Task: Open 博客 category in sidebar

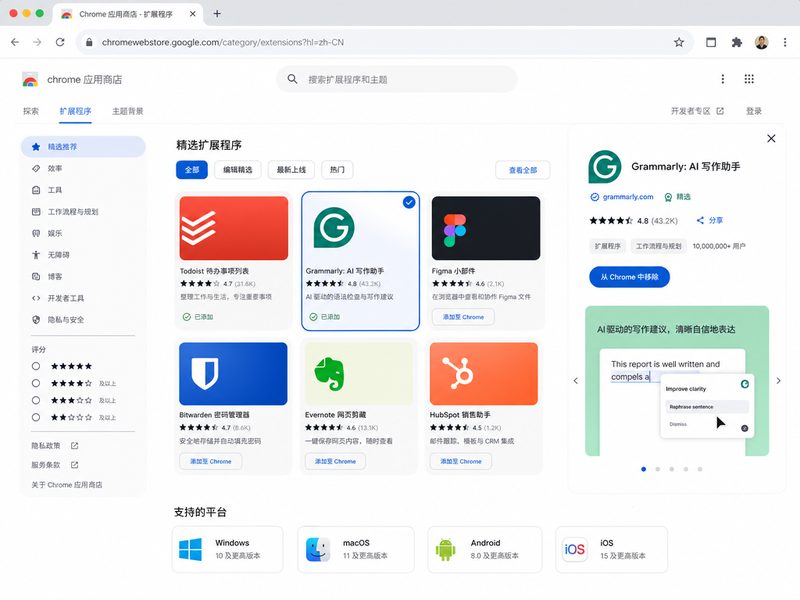Action: 83,277
